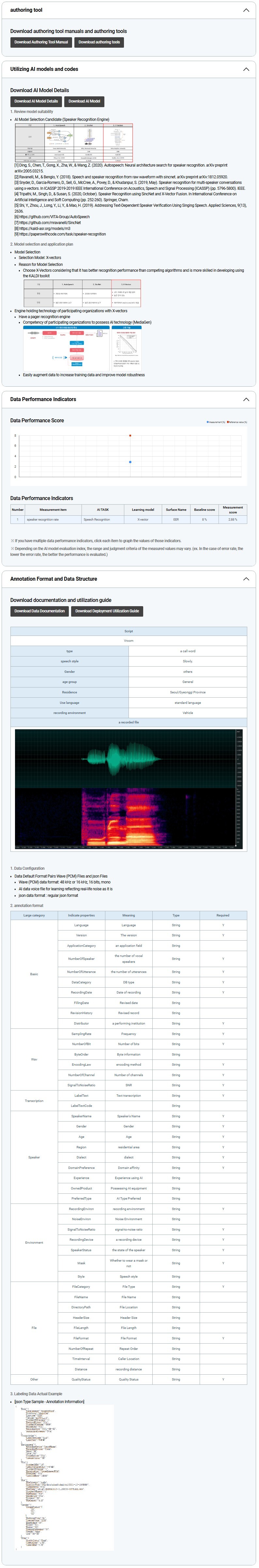Click the orange reference value point on chart

pos(130,436)
